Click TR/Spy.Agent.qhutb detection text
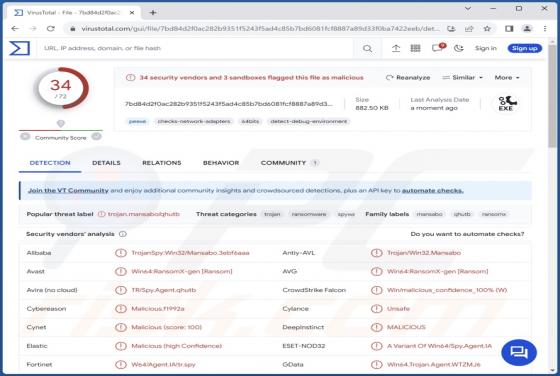560x376 pixels. point(164,290)
